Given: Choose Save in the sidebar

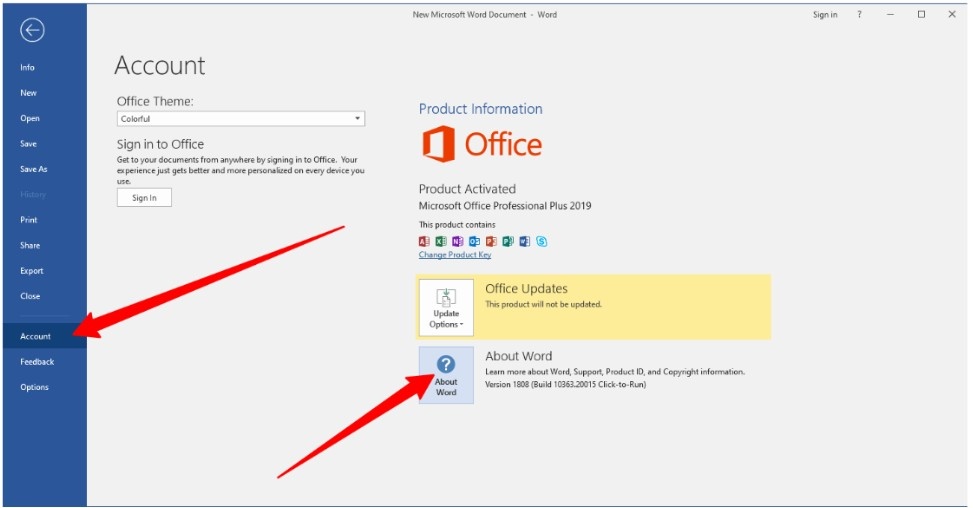Looking at the screenshot, I should (29, 143).
